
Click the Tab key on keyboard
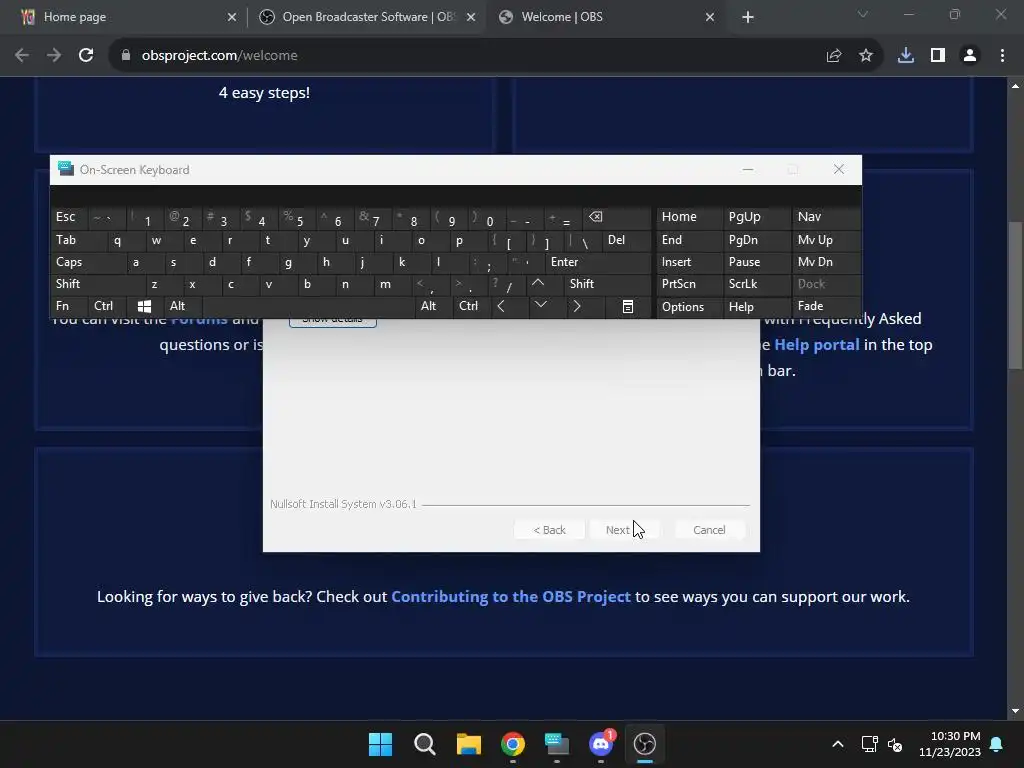coord(78,240)
